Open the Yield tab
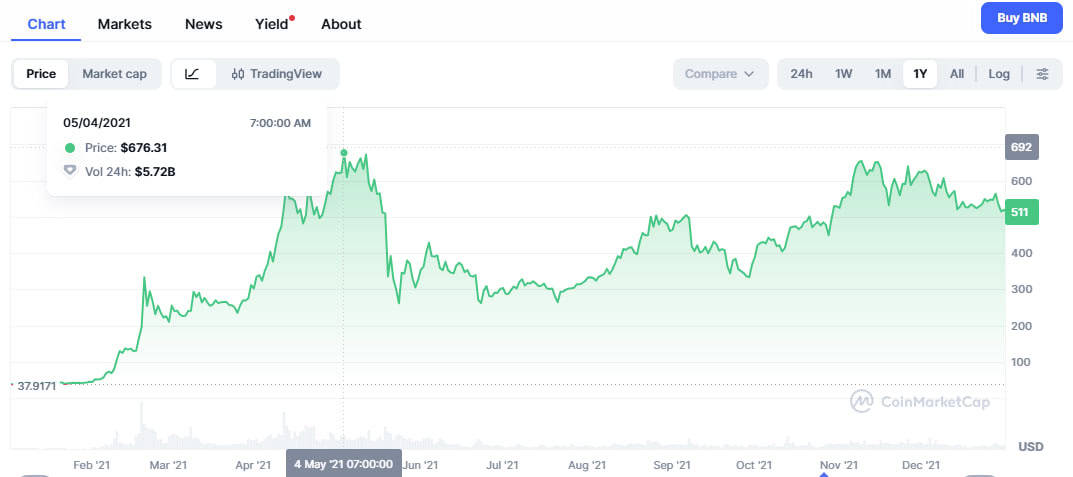 [x=272, y=24]
